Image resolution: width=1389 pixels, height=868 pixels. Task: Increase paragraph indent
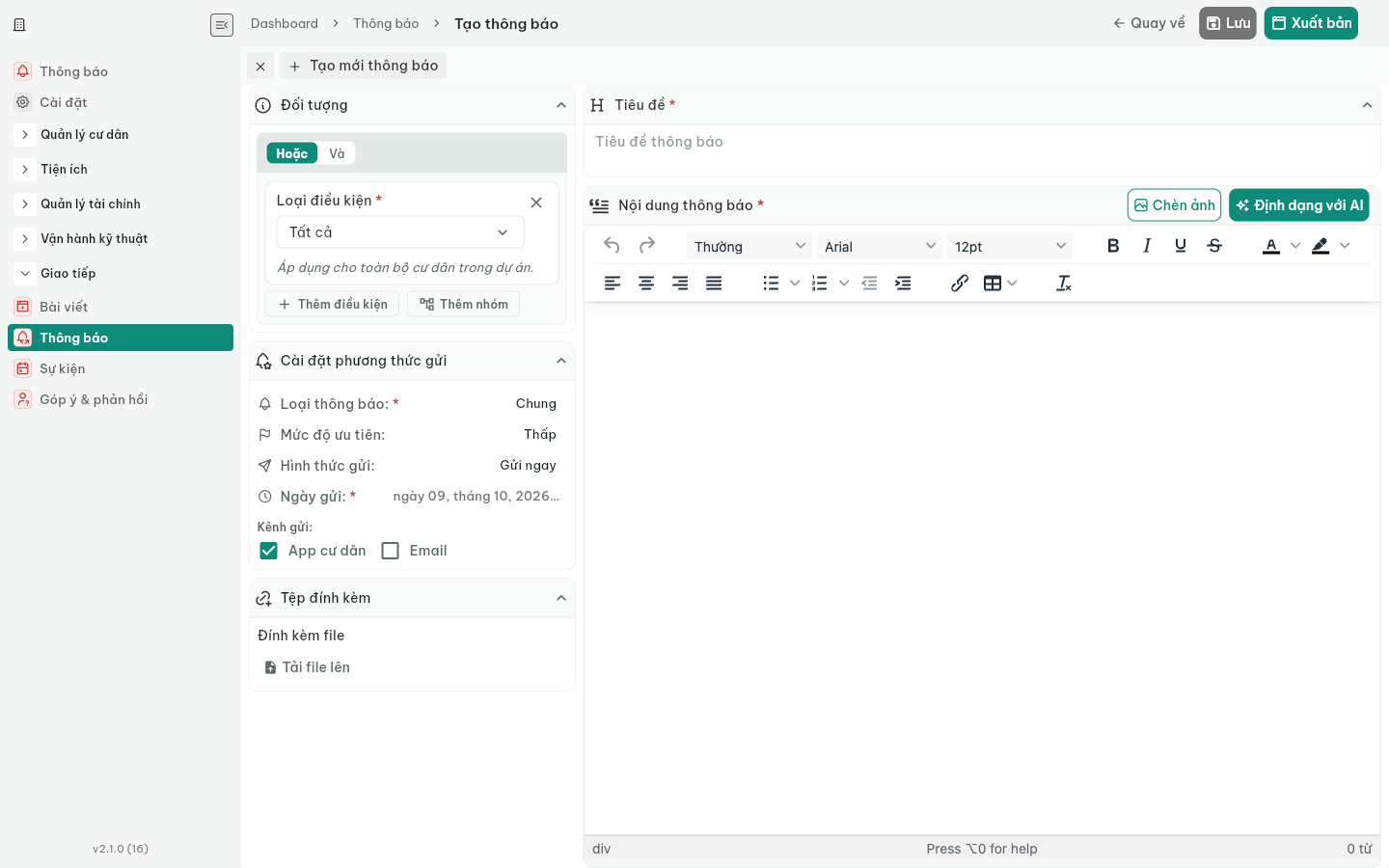(903, 283)
